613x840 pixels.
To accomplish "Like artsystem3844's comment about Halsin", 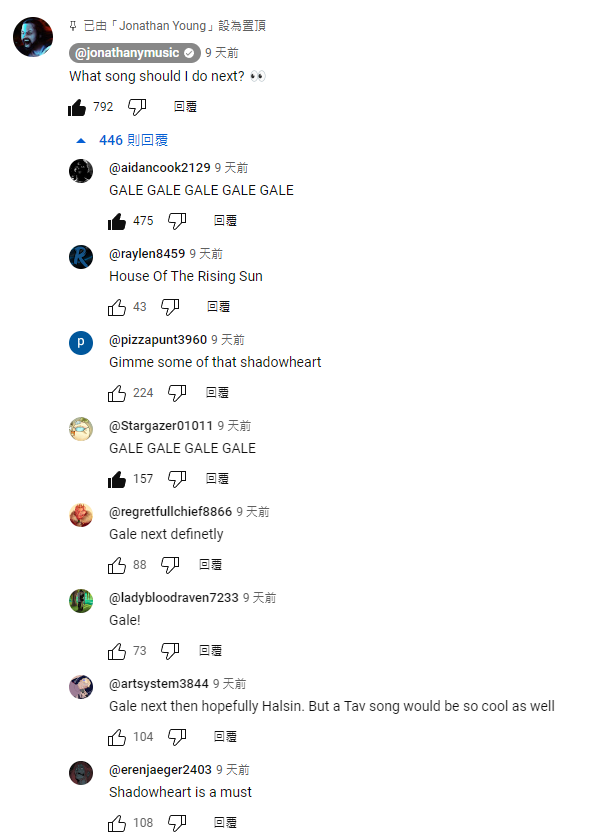I will tap(117, 737).
